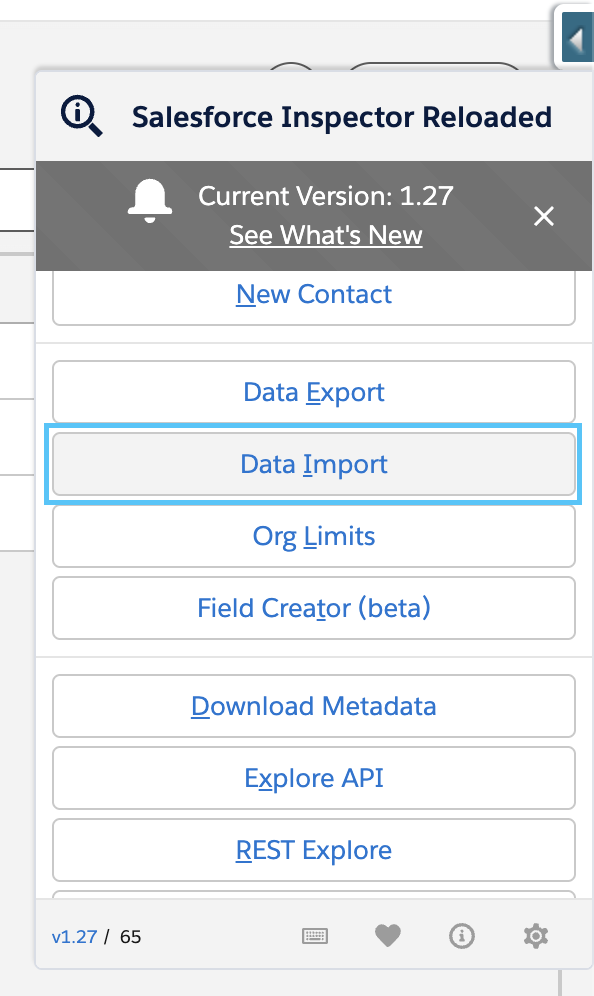Viewport: 594px width, 996px height.
Task: Select Download Metadata
Action: tap(314, 706)
